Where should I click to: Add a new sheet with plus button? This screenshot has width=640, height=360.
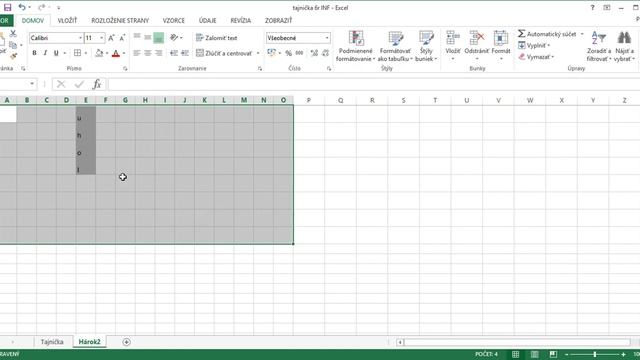point(126,342)
